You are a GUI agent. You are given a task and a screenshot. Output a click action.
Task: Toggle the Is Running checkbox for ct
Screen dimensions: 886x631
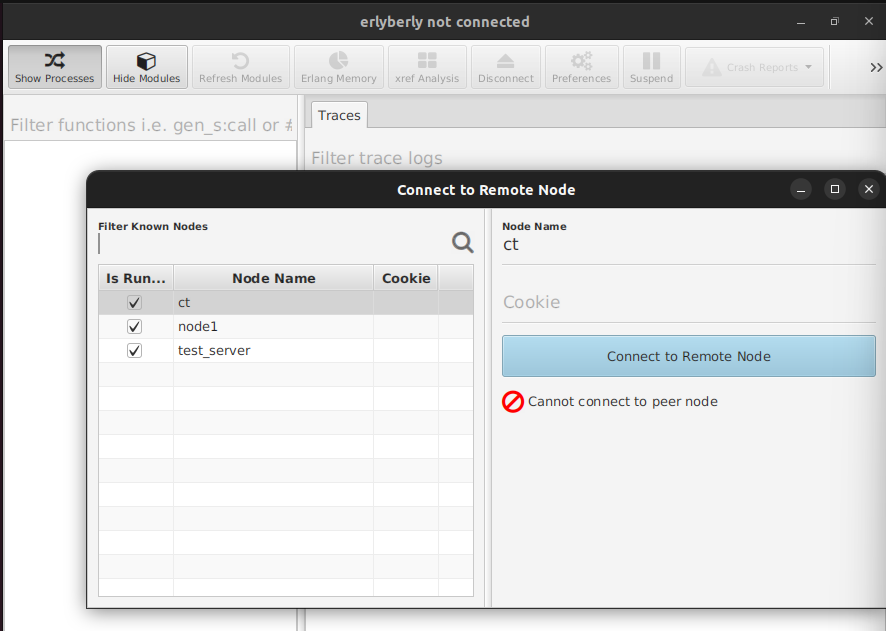[134, 303]
